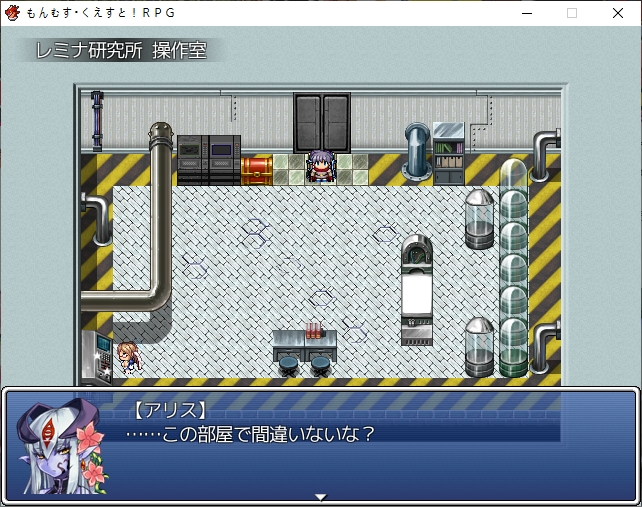The height and width of the screenshot is (507, 642).
Task: Maximize the game window
Action: click(x=572, y=13)
